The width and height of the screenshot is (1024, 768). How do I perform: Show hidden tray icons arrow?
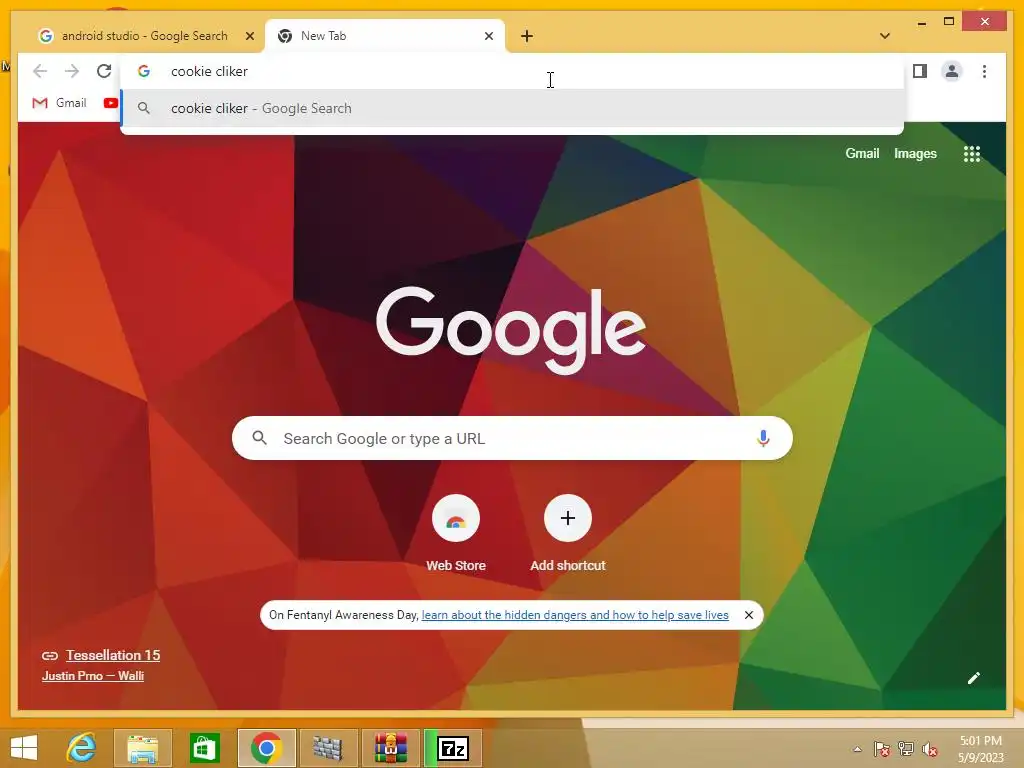[857, 749]
